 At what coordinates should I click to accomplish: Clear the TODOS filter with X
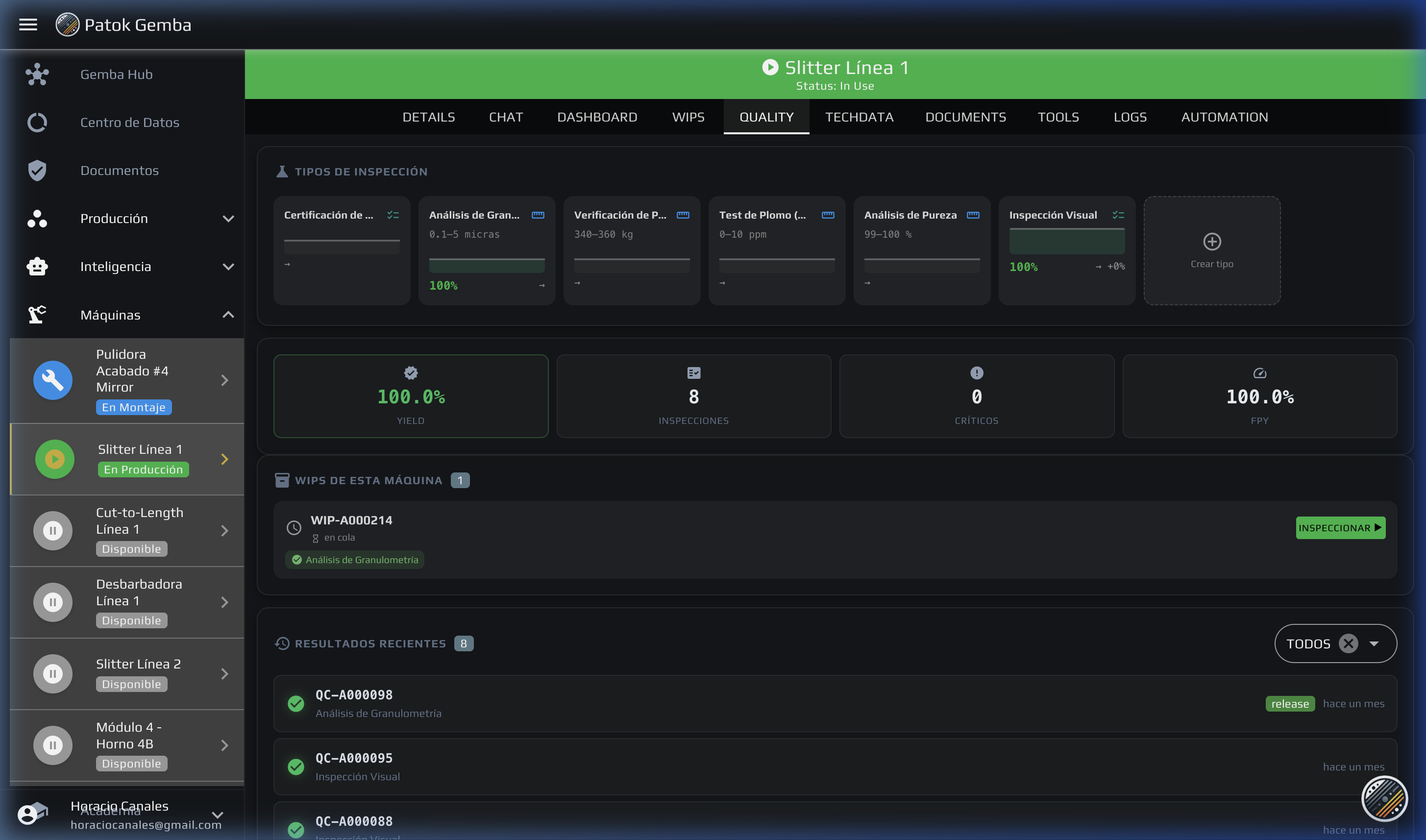point(1349,643)
